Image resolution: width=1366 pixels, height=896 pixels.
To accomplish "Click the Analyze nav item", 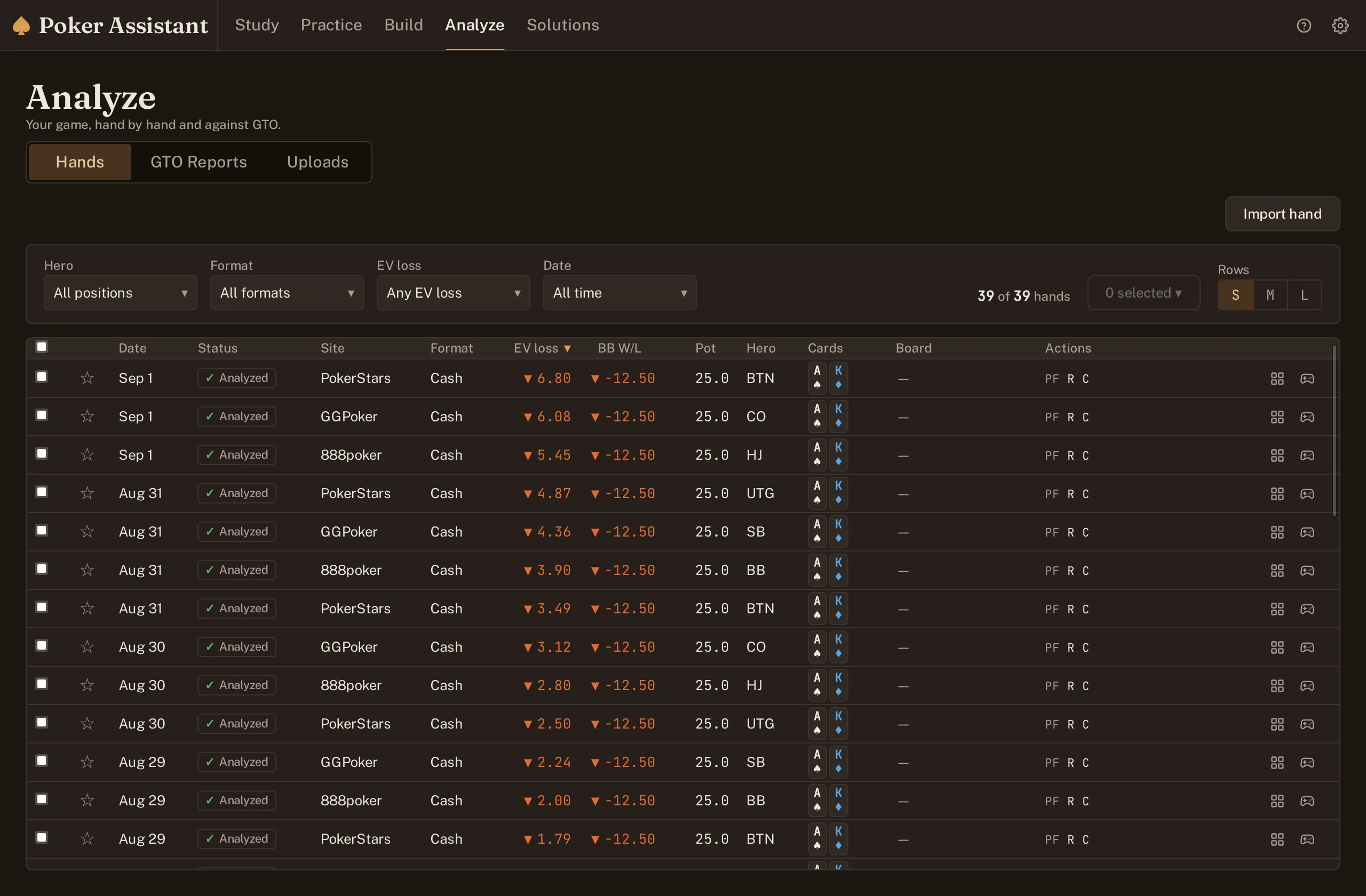I will pos(475,25).
